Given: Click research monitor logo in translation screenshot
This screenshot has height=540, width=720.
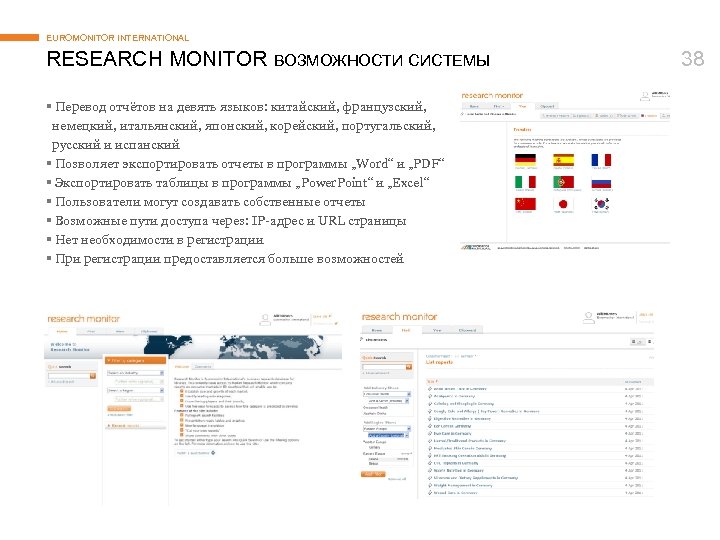Looking at the screenshot, I should pos(492,96).
